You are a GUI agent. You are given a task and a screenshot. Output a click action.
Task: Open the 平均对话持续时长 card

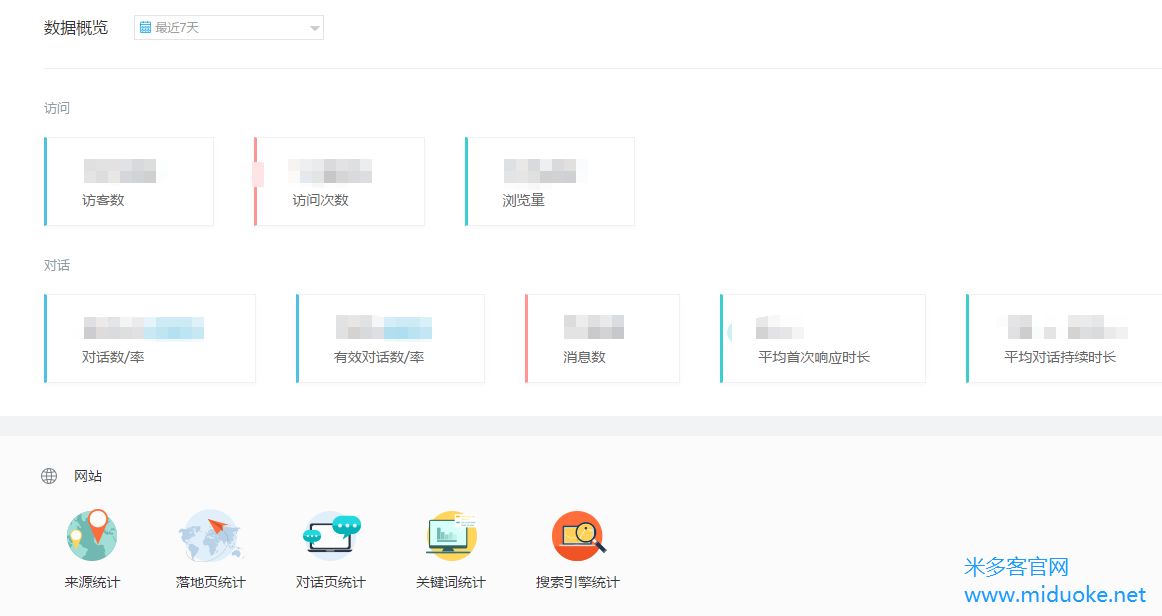tap(1064, 339)
